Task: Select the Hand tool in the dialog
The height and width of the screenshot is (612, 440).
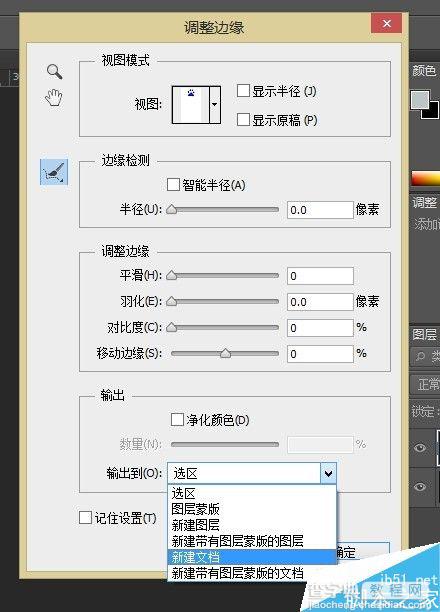Action: [53, 98]
